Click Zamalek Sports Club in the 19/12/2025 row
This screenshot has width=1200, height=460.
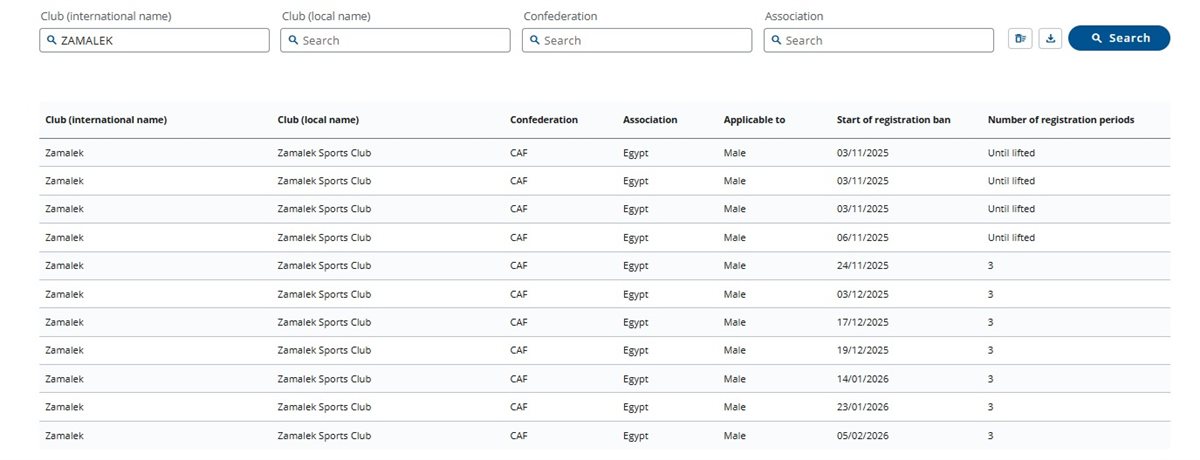[324, 351]
